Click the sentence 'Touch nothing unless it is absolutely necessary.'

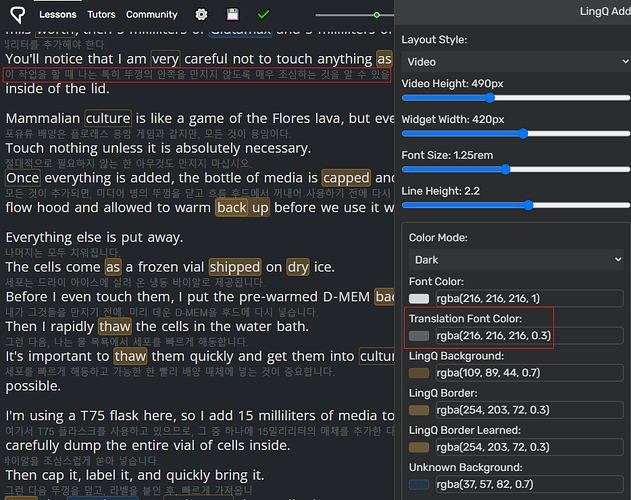[158, 149]
